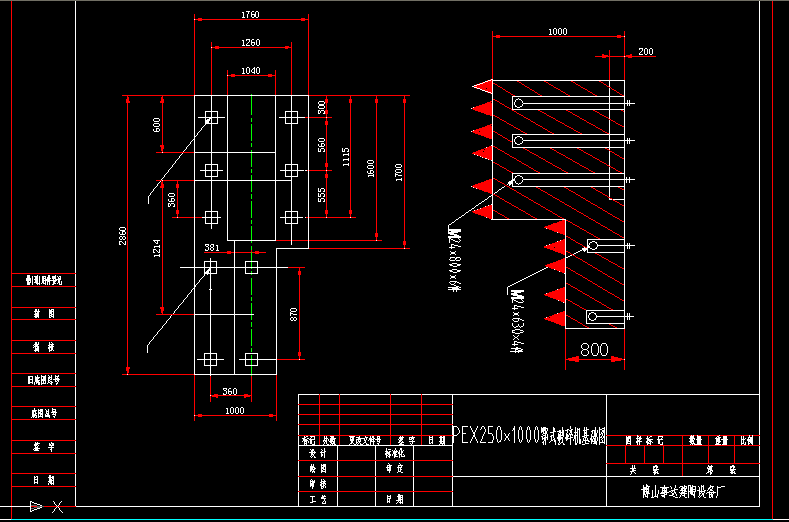Select the 870 vertical dimension text
Image resolution: width=789 pixels, height=522 pixels.
point(294,313)
